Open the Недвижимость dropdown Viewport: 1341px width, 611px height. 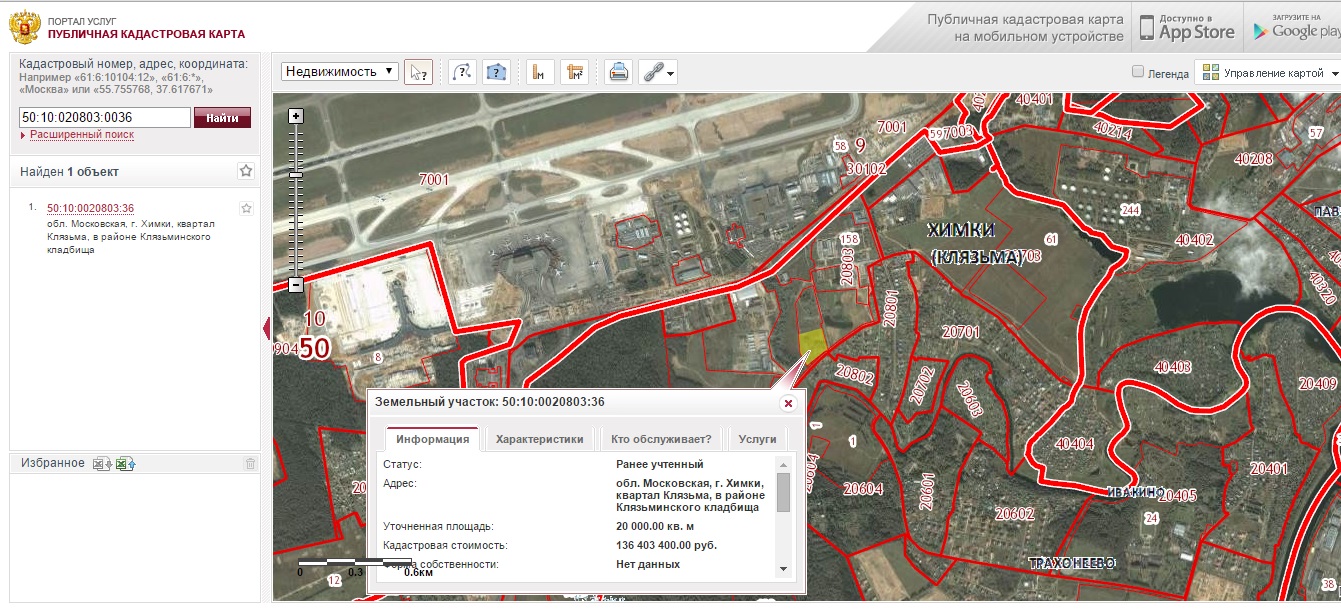click(340, 72)
